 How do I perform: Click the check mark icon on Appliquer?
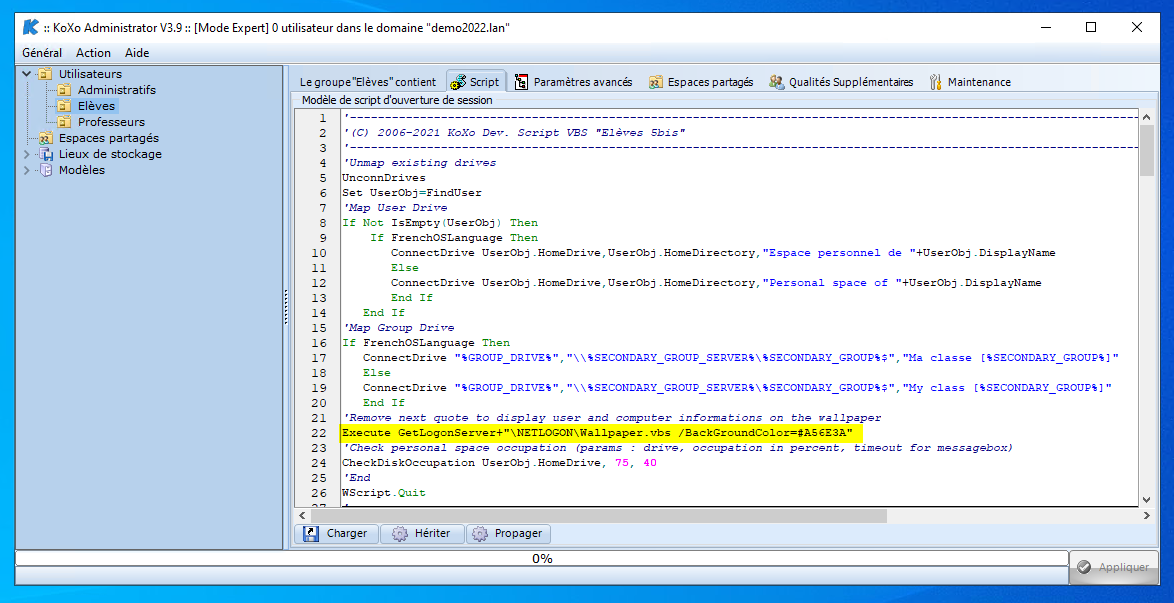point(1083,567)
